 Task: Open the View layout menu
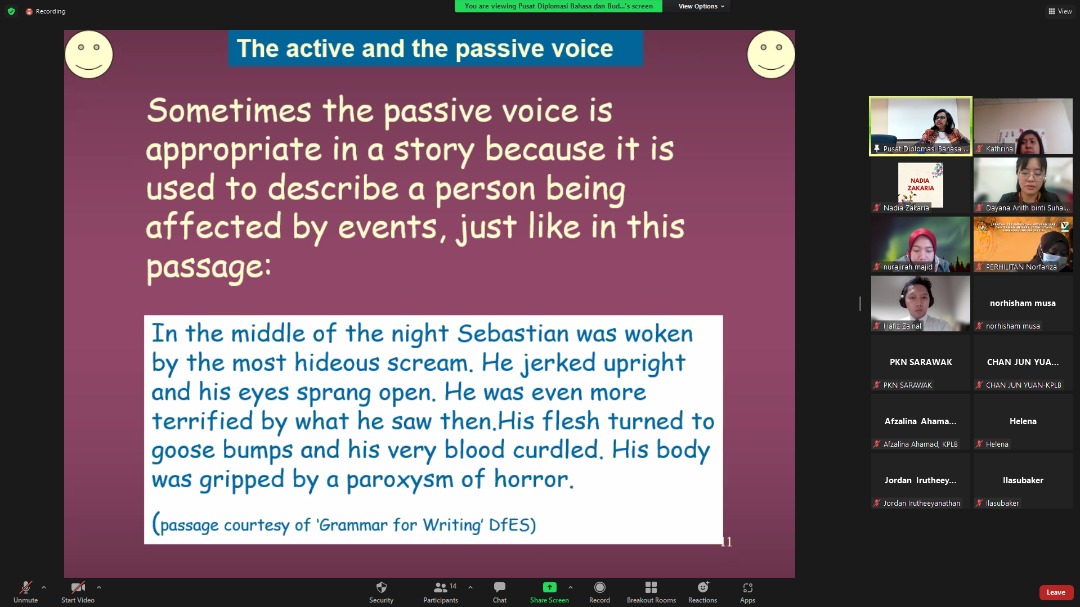coord(1060,11)
